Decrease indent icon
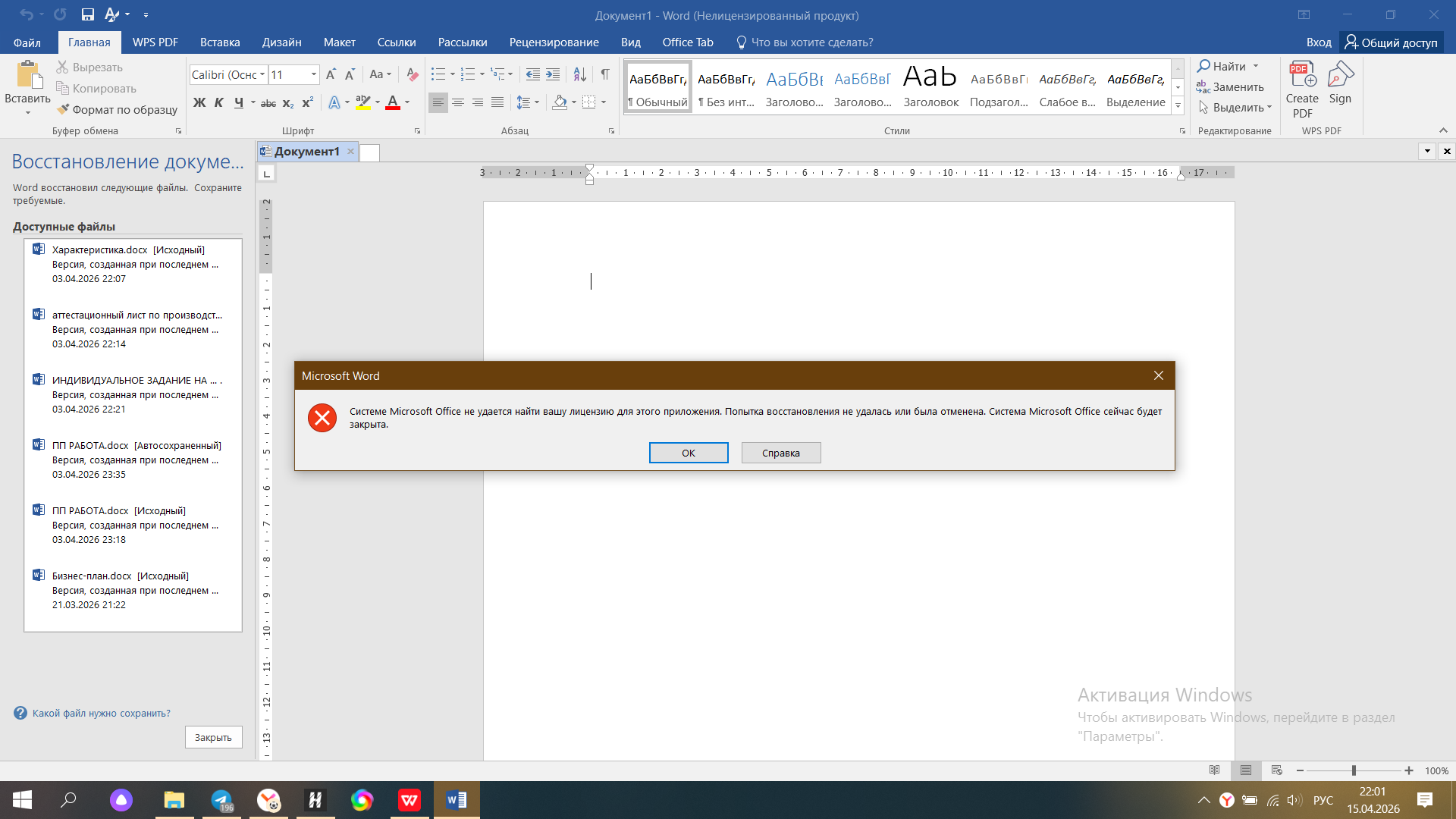Image resolution: width=1456 pixels, height=819 pixels. [533, 74]
